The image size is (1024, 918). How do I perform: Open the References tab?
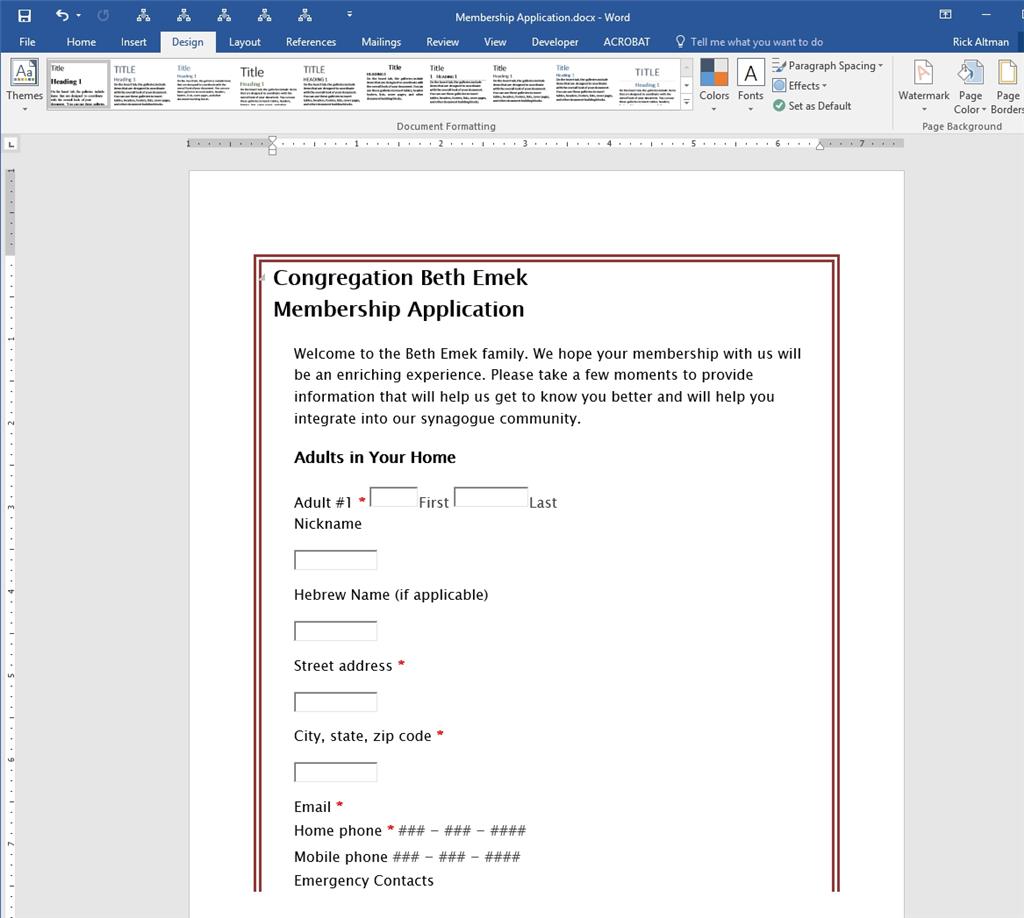click(311, 42)
